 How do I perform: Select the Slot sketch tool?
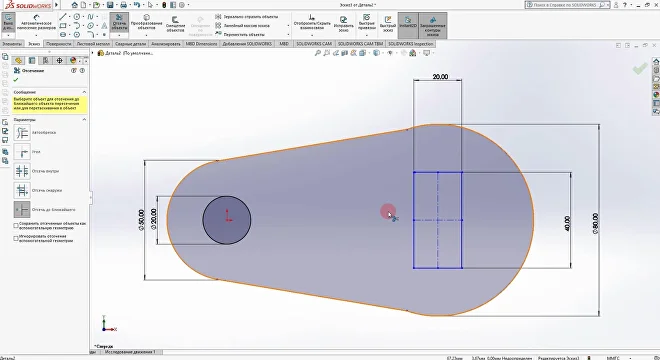[x=63, y=35]
